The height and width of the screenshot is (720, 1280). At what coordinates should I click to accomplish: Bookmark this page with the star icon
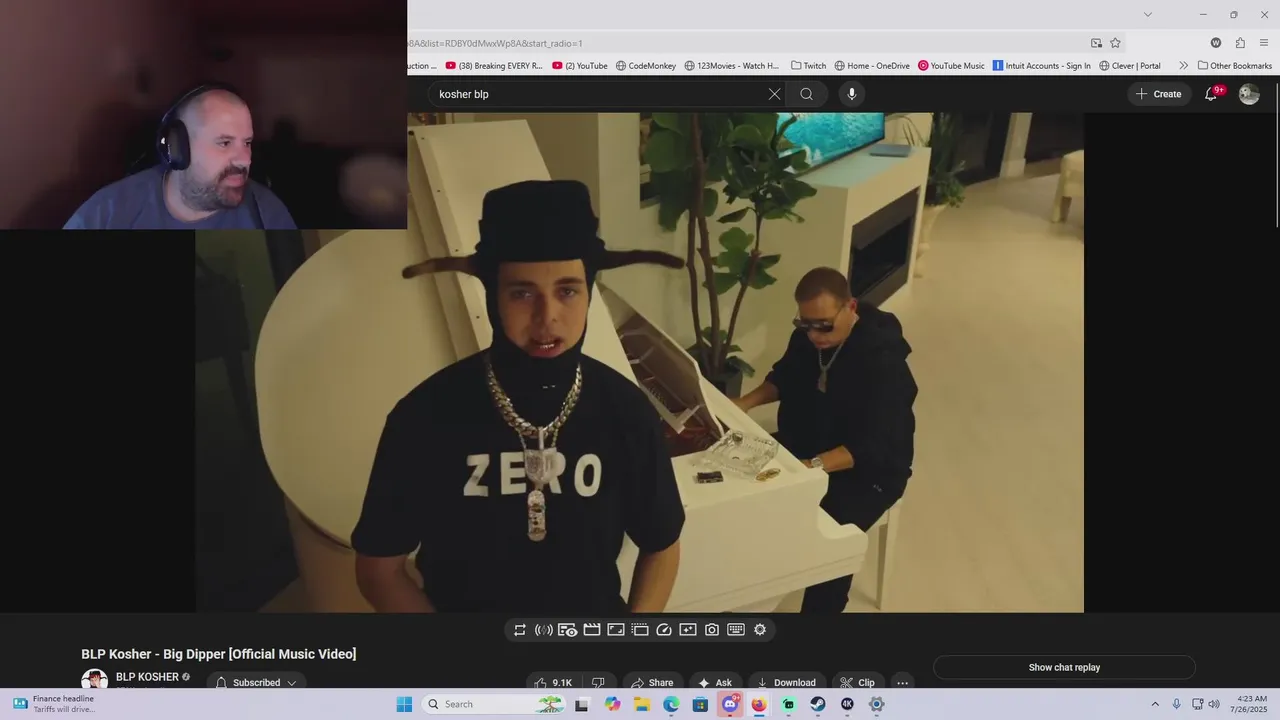tap(1115, 43)
